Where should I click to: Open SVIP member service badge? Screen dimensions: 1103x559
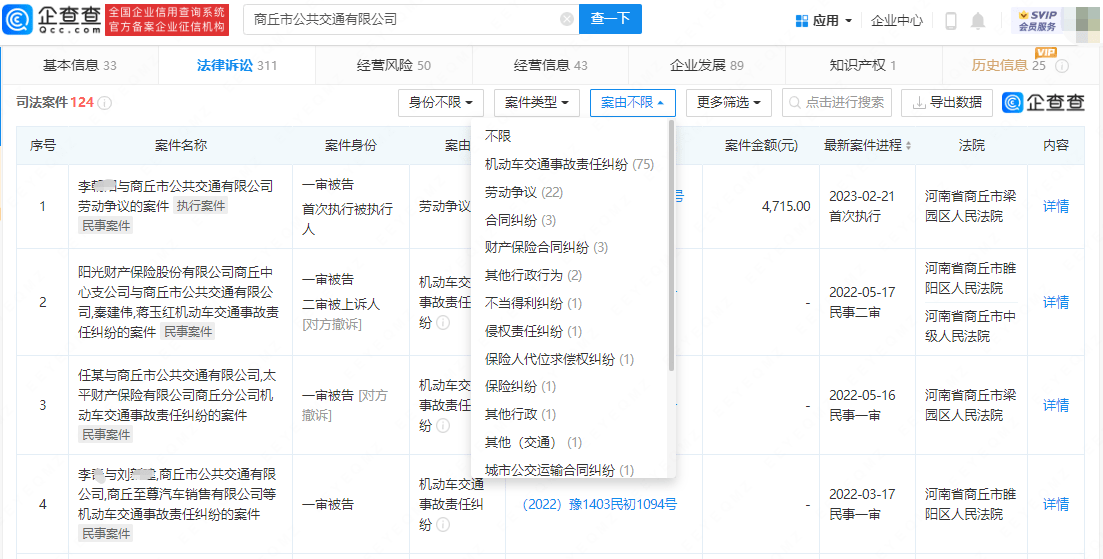click(1037, 20)
